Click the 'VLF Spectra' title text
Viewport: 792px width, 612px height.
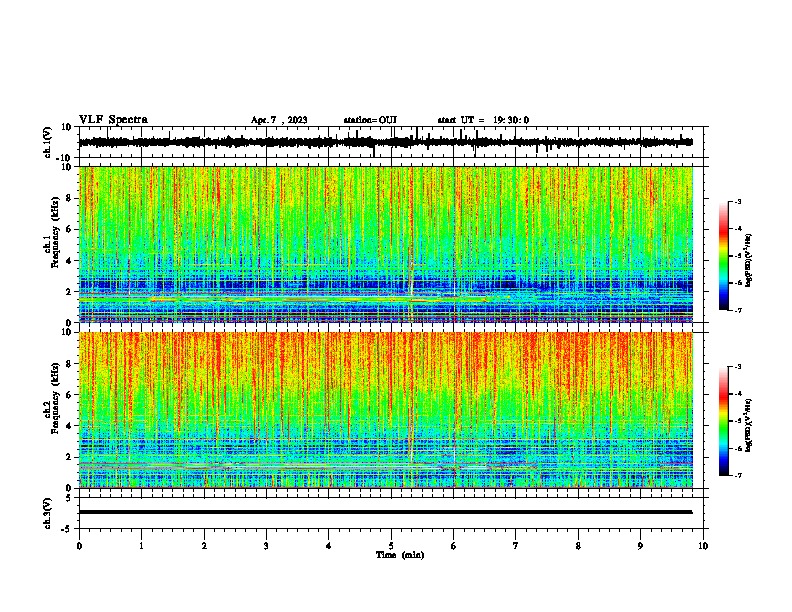point(113,120)
